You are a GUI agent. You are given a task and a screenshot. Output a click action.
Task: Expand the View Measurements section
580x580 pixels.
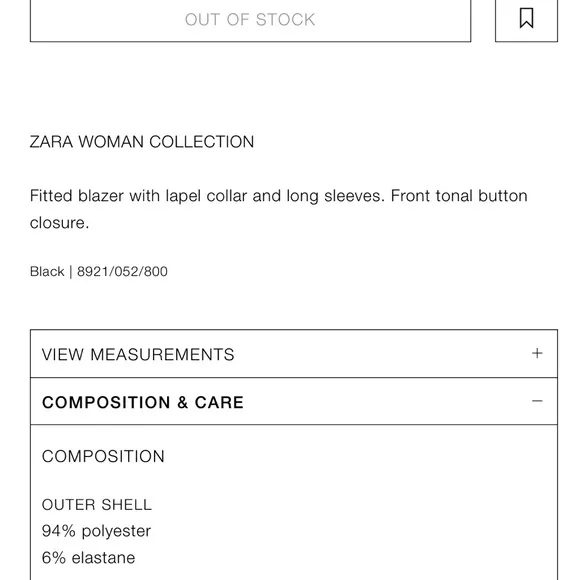pos(294,354)
